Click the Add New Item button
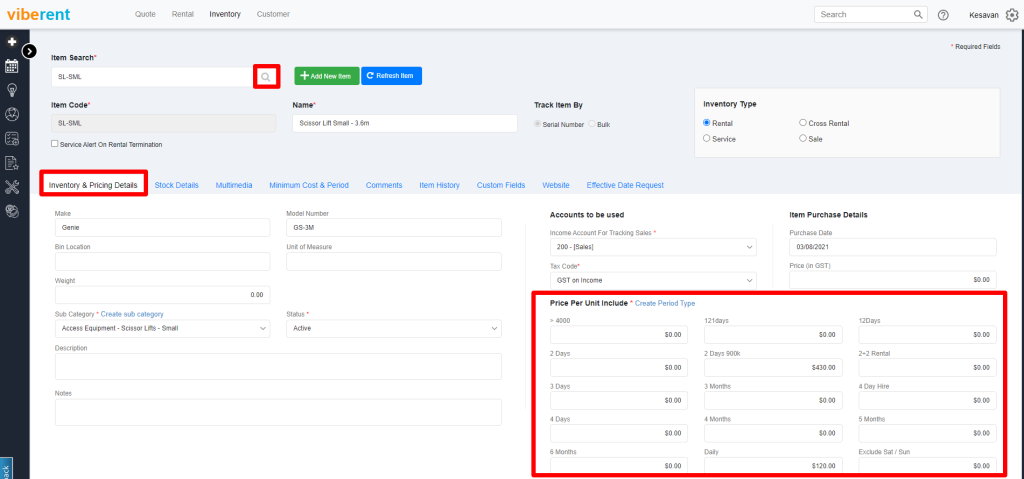The width and height of the screenshot is (1024, 479). click(x=326, y=76)
